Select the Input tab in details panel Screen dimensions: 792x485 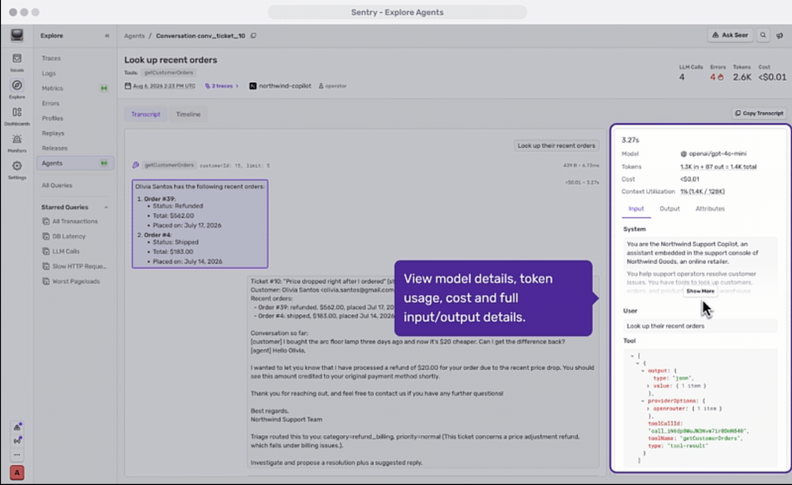pos(636,209)
